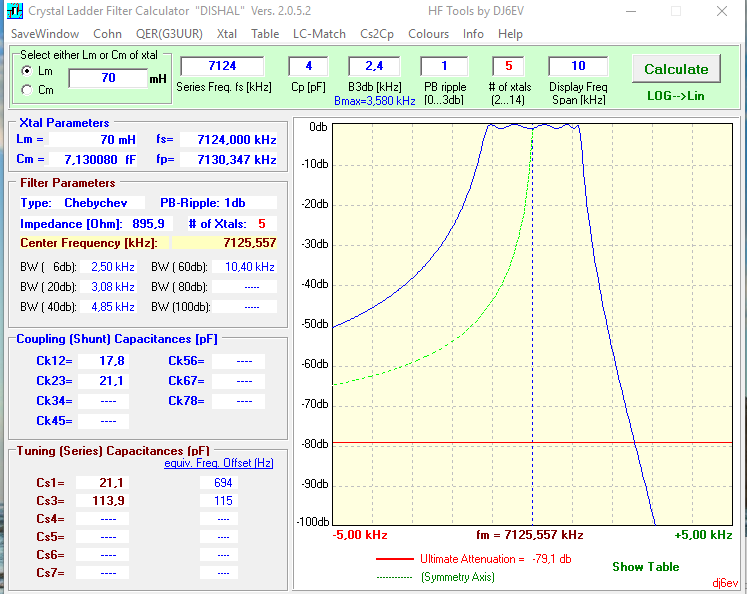
Task: Open the Xtal menu
Action: click(227, 34)
